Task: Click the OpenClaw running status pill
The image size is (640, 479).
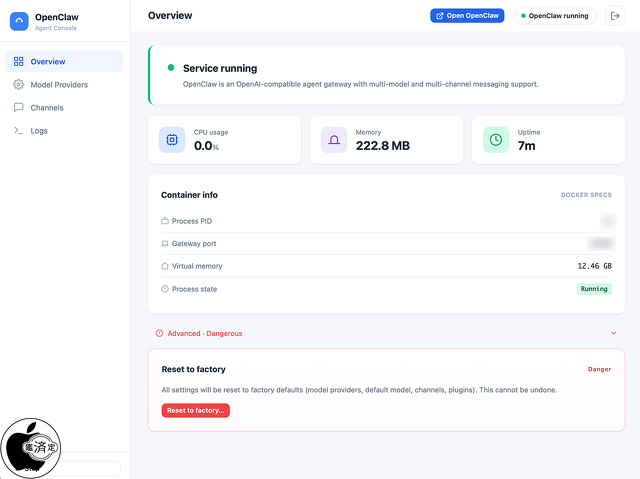Action: click(x=555, y=16)
